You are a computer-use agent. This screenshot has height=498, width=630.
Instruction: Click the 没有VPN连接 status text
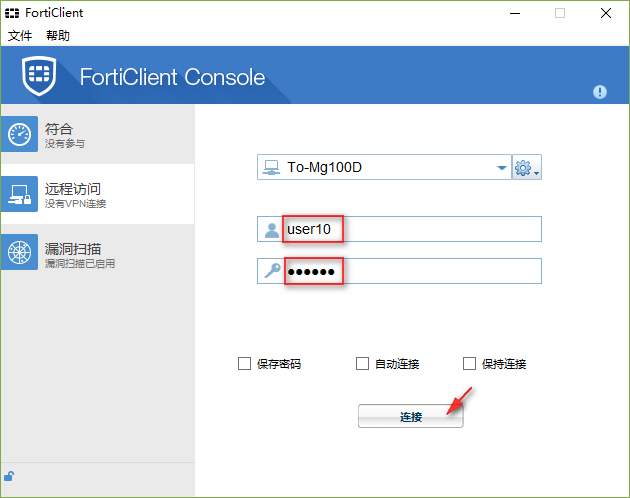[75, 203]
